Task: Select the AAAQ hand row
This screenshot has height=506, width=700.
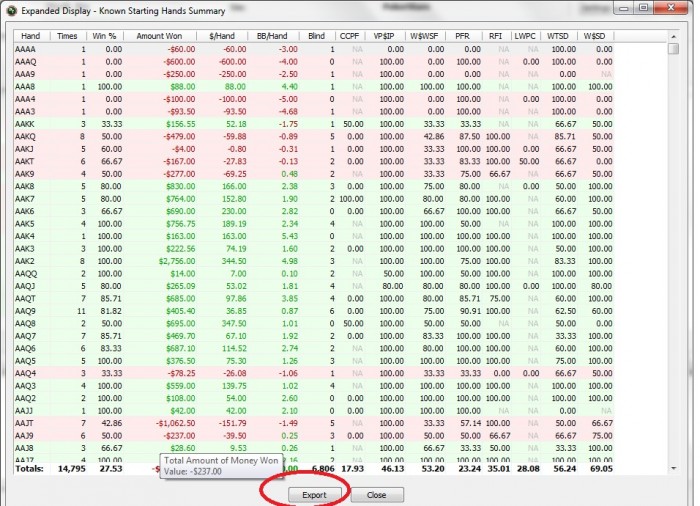Action: (x=314, y=62)
